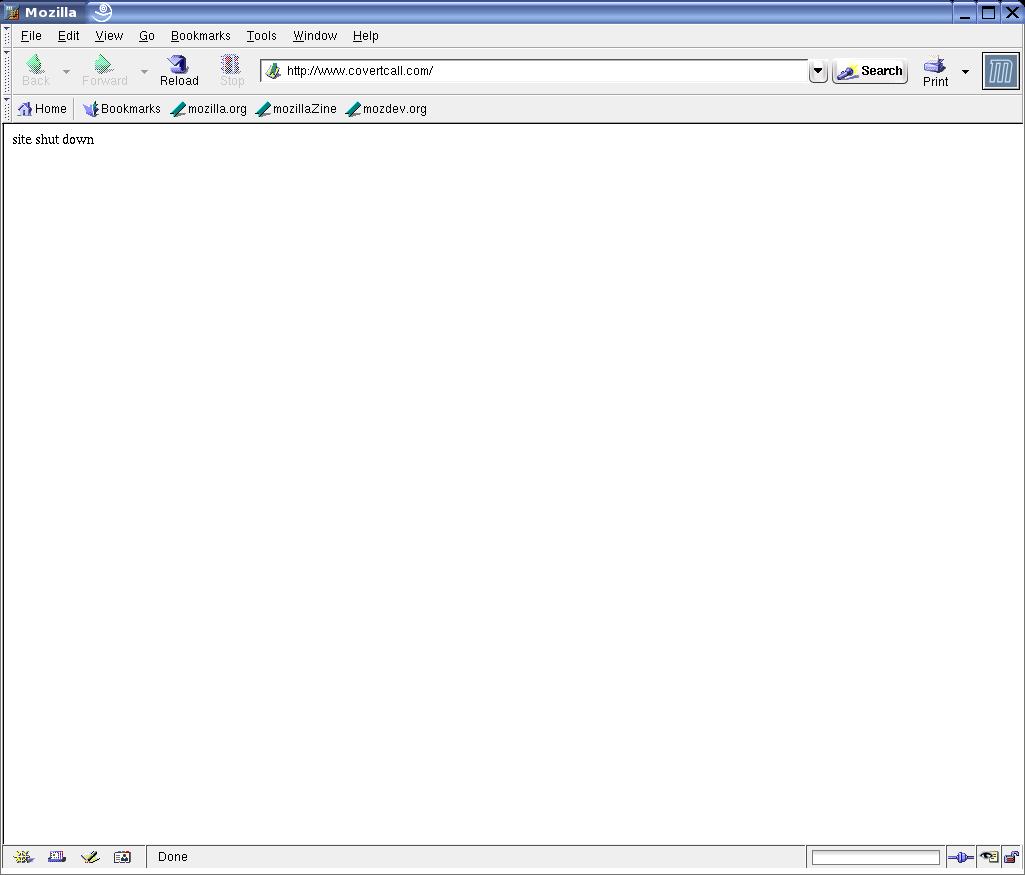Open the View menu
Image resolution: width=1025 pixels, height=875 pixels.
[109, 36]
